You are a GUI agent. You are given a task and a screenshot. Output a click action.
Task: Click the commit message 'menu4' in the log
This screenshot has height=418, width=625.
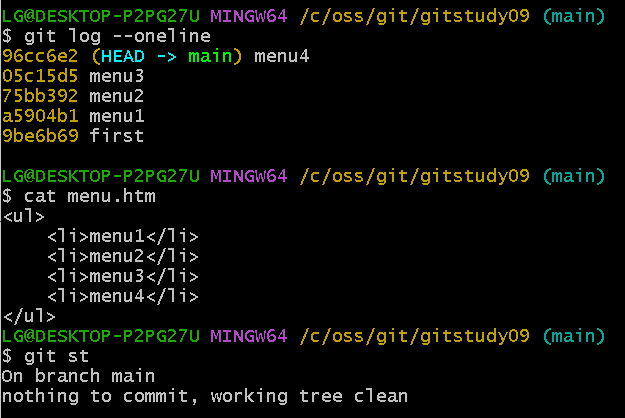point(282,56)
